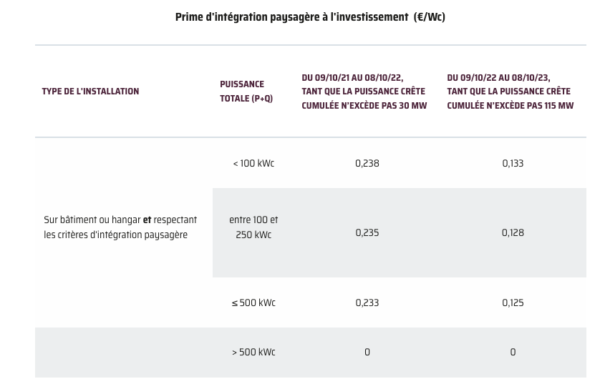The height and width of the screenshot is (389, 600).
Task: Click the zero under the 30 MW column
Action: [x=367, y=352]
